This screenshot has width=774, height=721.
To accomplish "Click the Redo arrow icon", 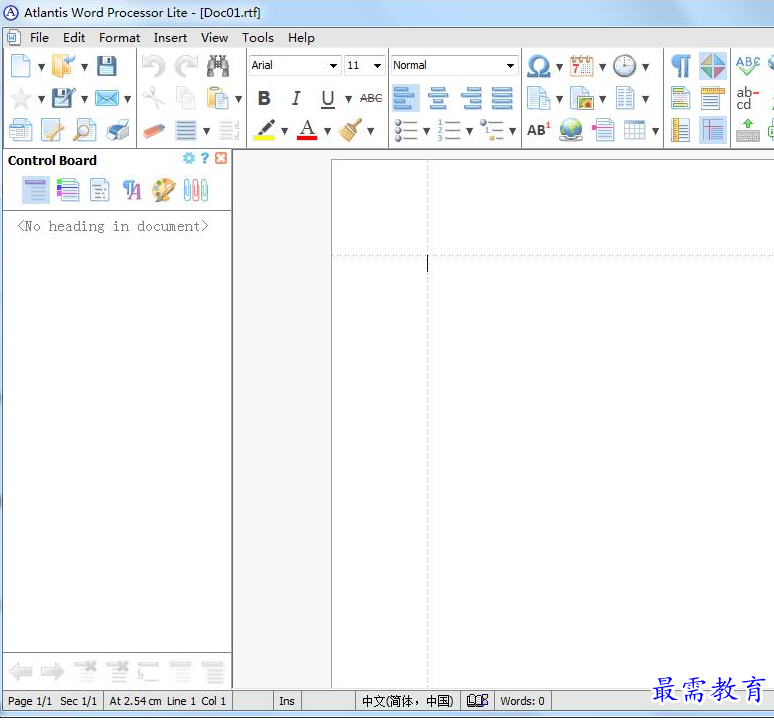I will point(186,66).
